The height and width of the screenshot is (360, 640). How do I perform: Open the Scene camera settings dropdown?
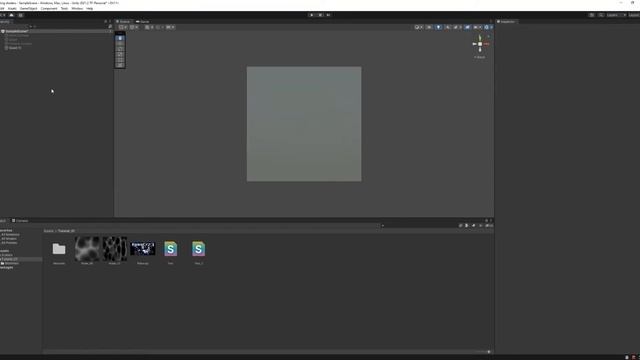pos(477,27)
